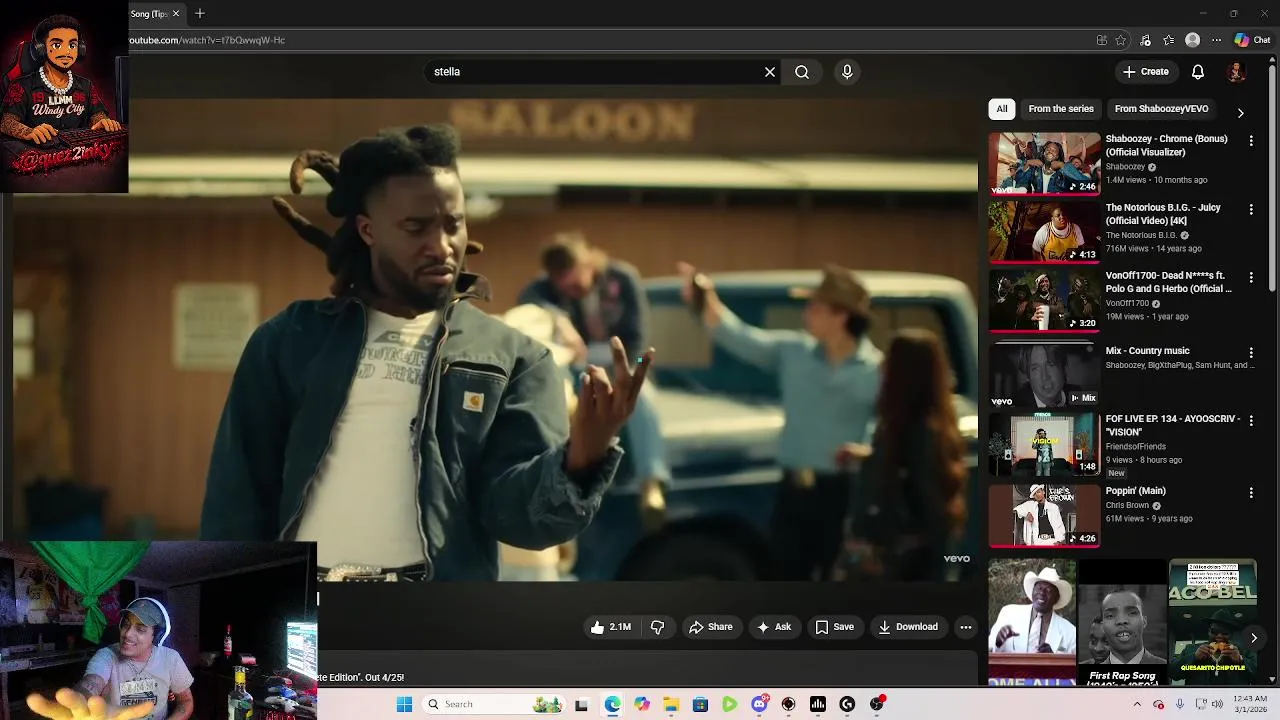Open the Edge profile icon
The image size is (1280, 720).
1192,40
